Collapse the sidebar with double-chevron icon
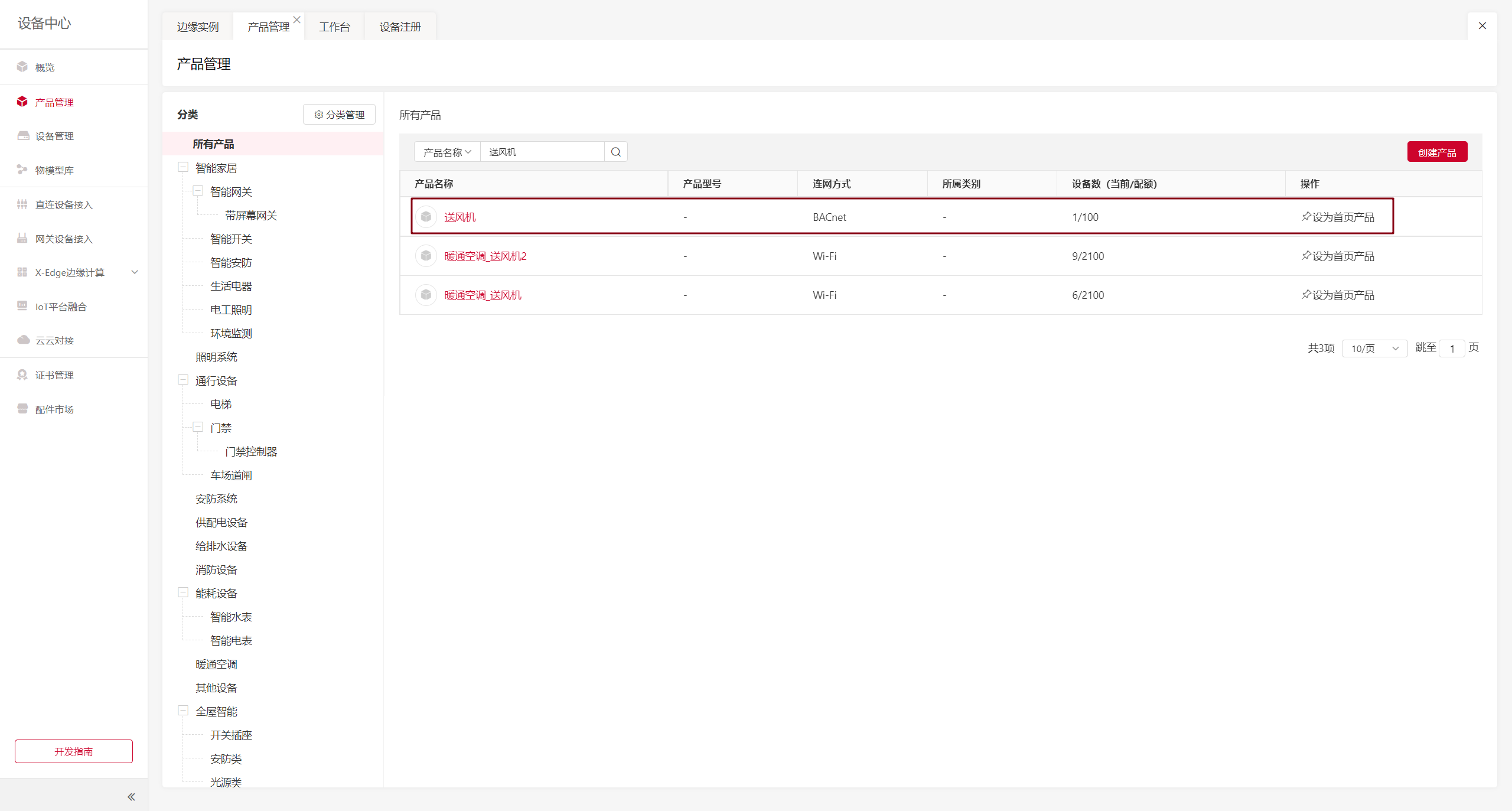 pyautogui.click(x=131, y=797)
